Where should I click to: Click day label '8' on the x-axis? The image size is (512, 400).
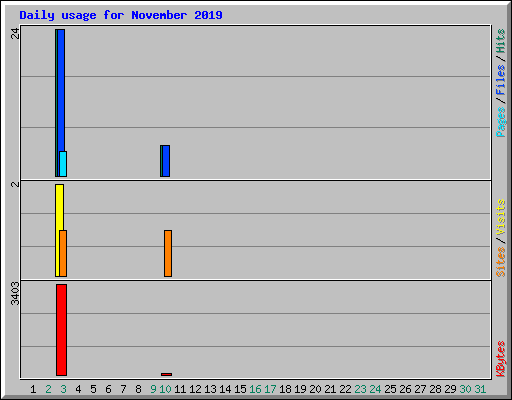pos(138,389)
